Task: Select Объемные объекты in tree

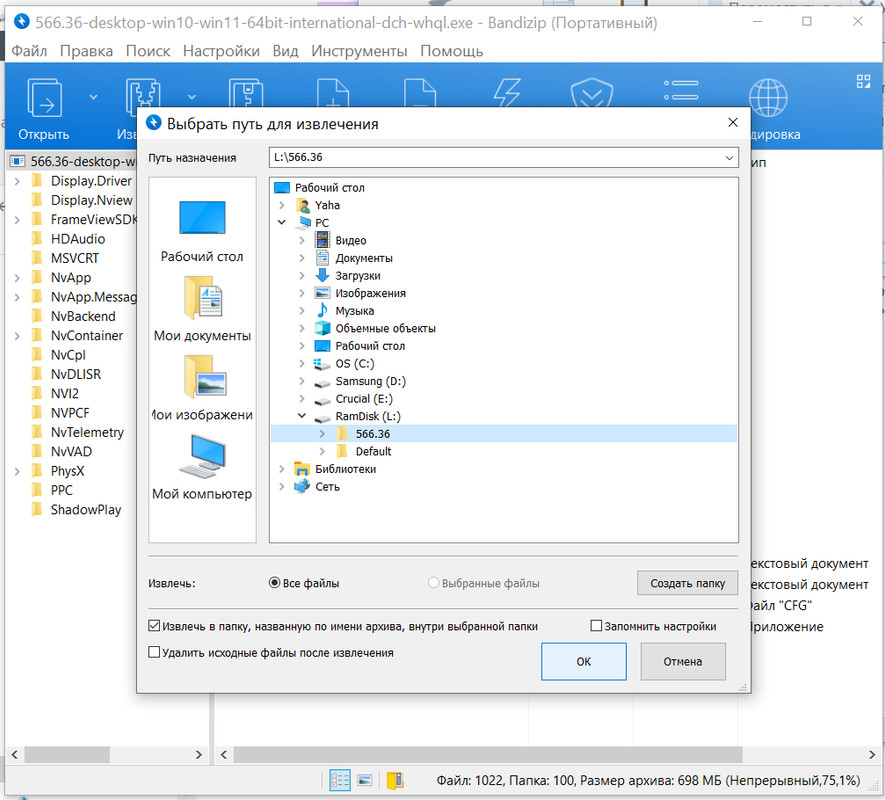Action: [385, 328]
